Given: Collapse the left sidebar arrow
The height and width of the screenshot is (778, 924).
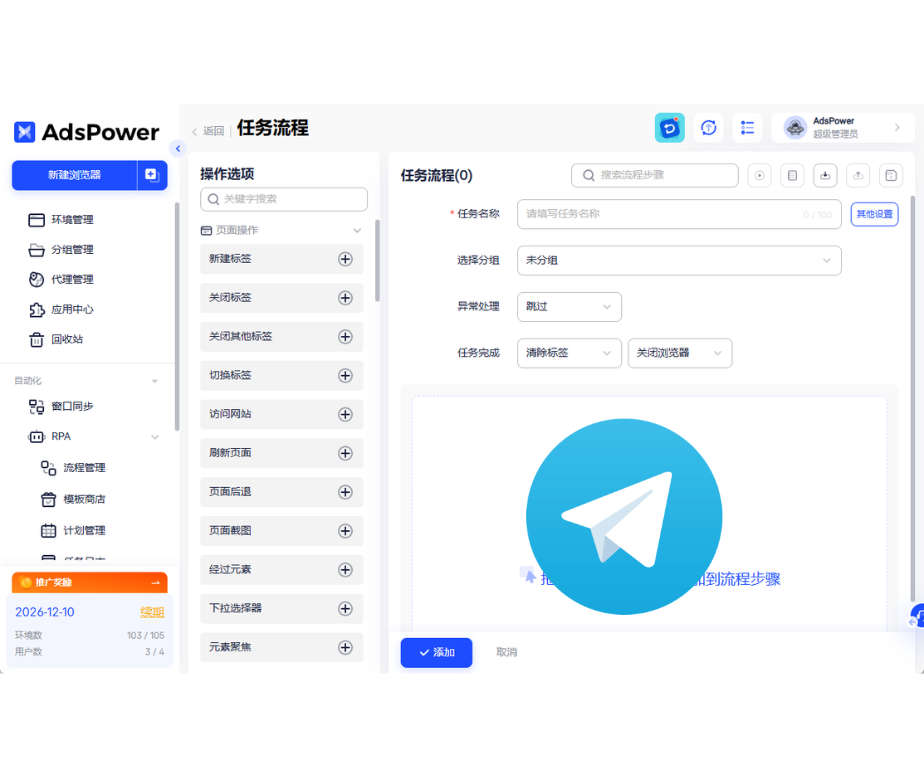Looking at the screenshot, I should click(177, 149).
